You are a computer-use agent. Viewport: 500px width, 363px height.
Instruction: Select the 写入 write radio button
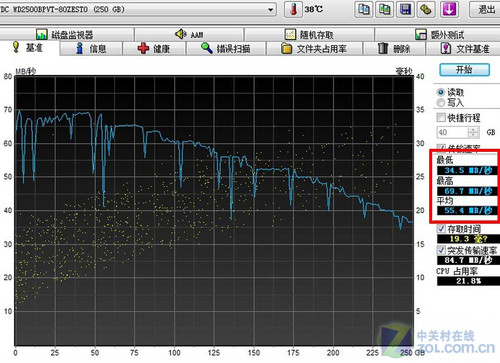(441, 103)
